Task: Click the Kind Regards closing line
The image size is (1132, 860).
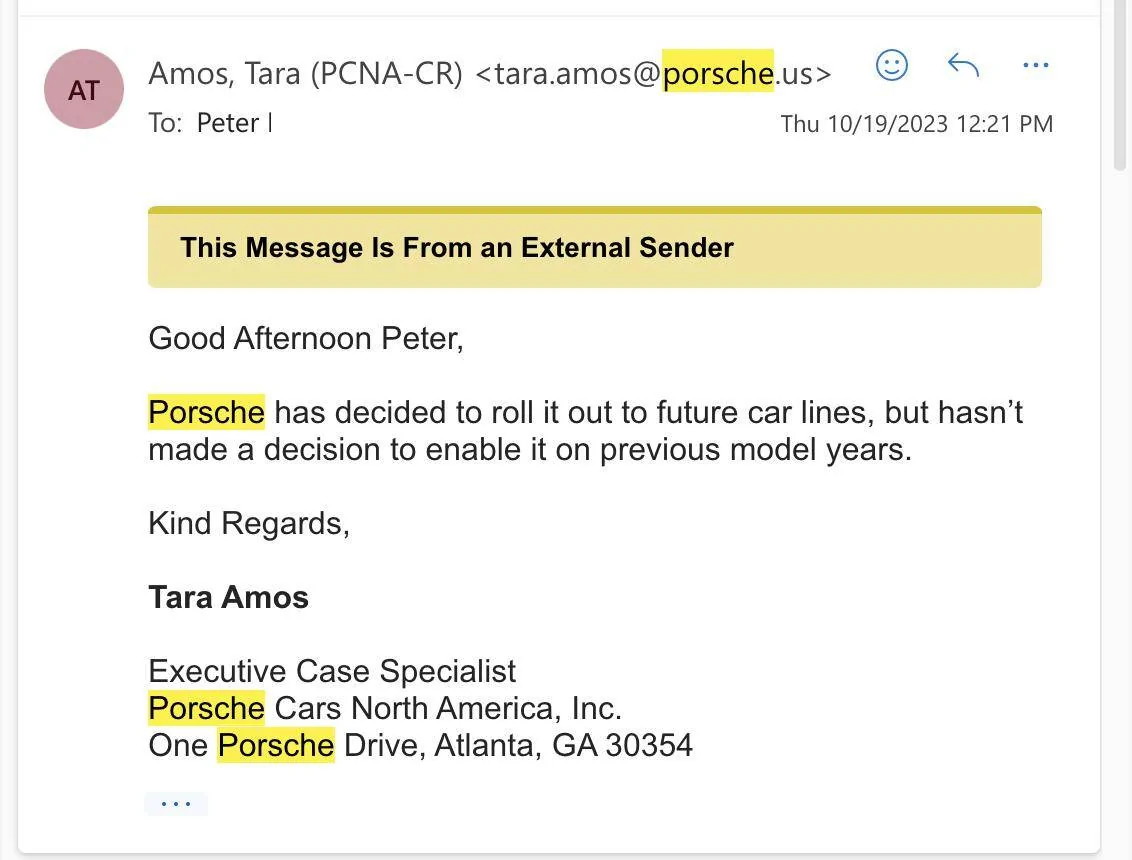Action: (x=249, y=524)
